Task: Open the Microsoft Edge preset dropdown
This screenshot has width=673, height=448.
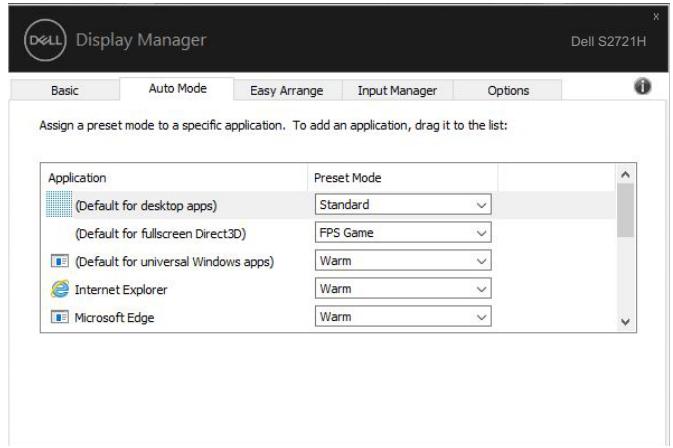Action: point(403,317)
